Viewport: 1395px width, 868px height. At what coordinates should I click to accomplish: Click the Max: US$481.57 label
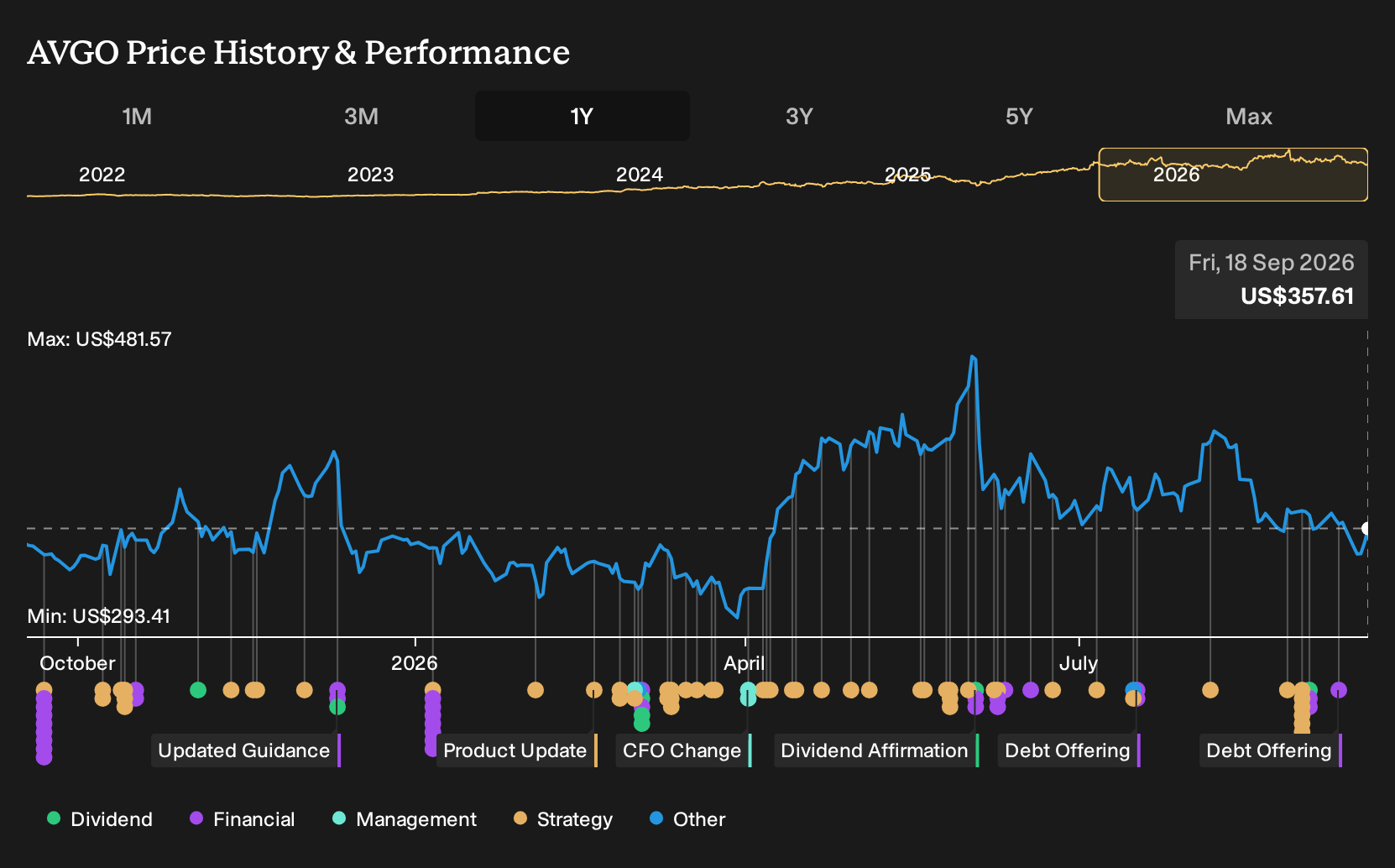(x=99, y=339)
